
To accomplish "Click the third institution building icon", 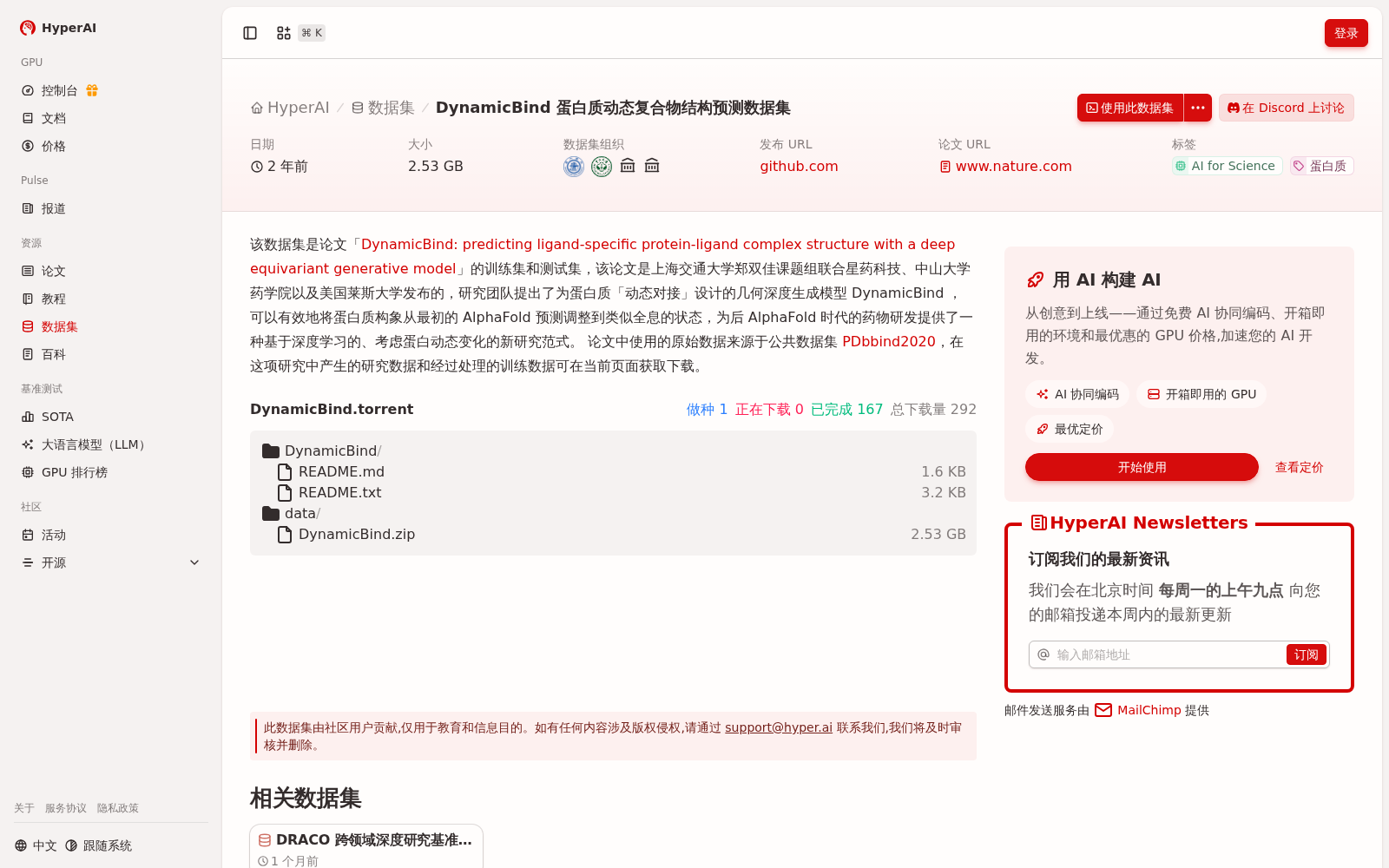I will (628, 166).
